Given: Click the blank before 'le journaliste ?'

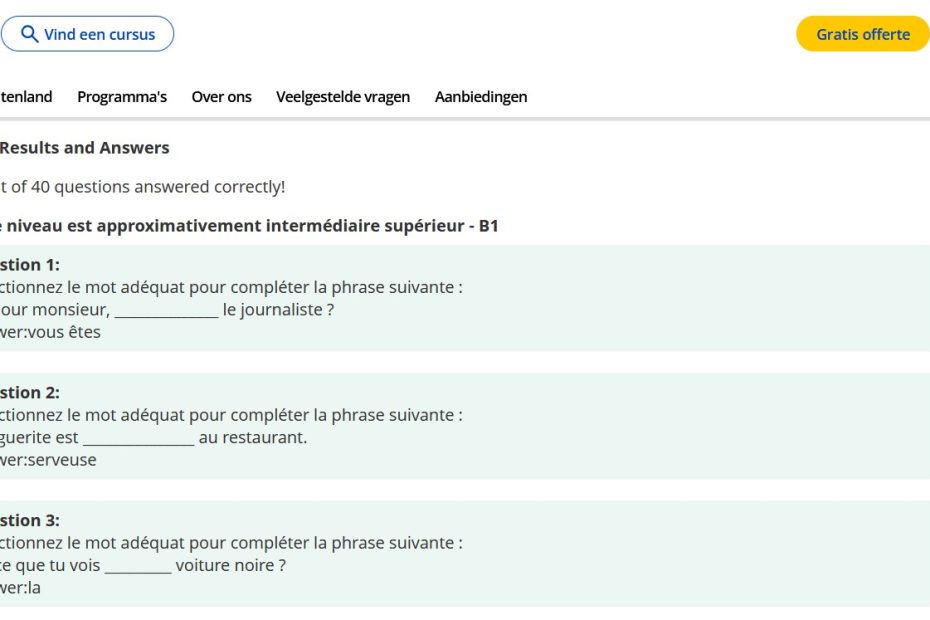Looking at the screenshot, I should point(166,310).
